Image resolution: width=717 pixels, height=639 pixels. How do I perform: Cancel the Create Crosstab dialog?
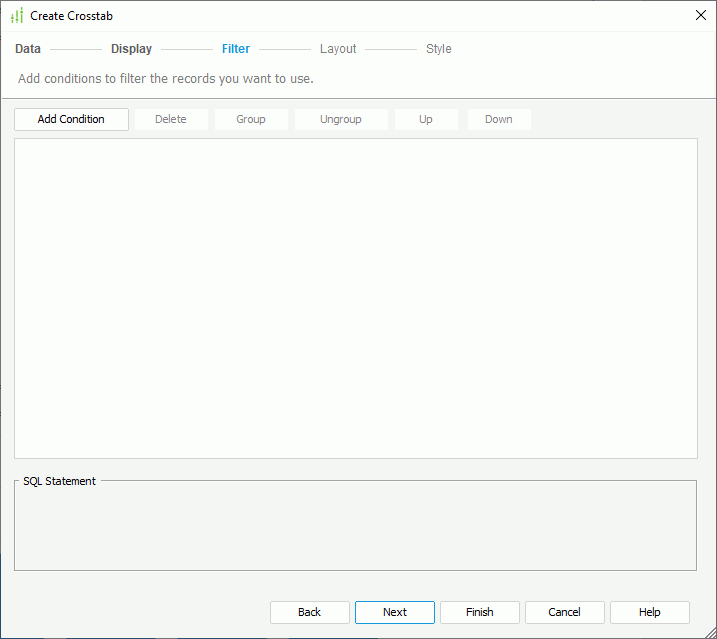pyautogui.click(x=565, y=612)
